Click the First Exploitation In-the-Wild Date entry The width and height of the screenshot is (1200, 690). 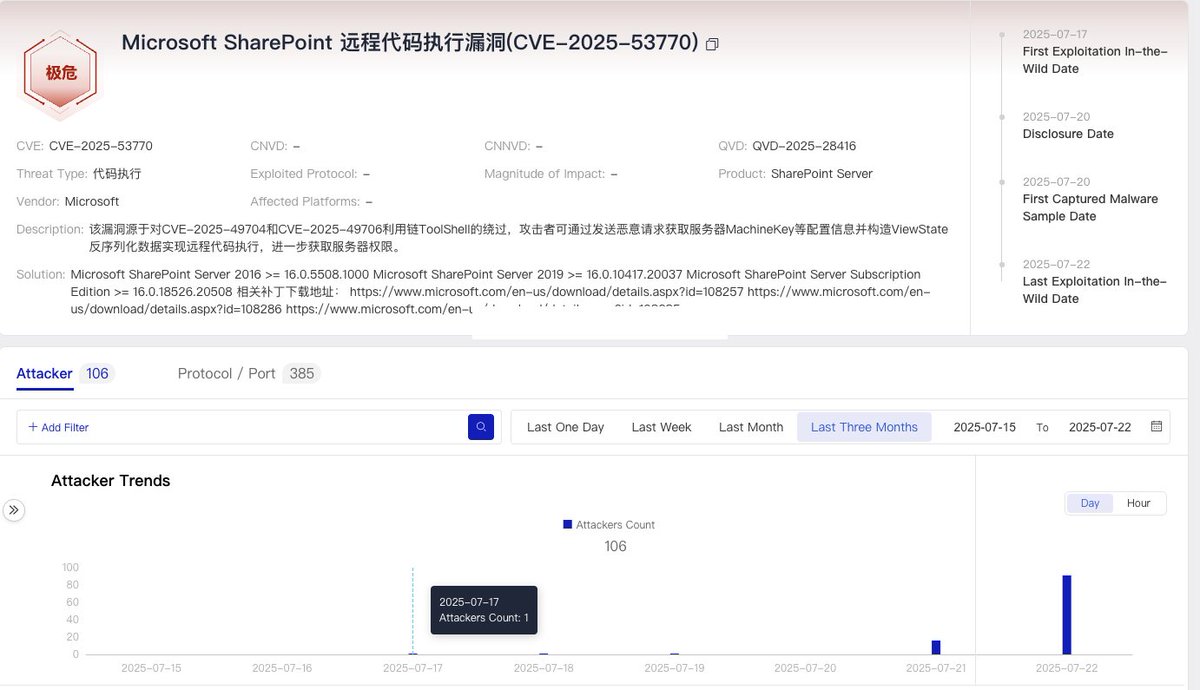coord(1094,52)
